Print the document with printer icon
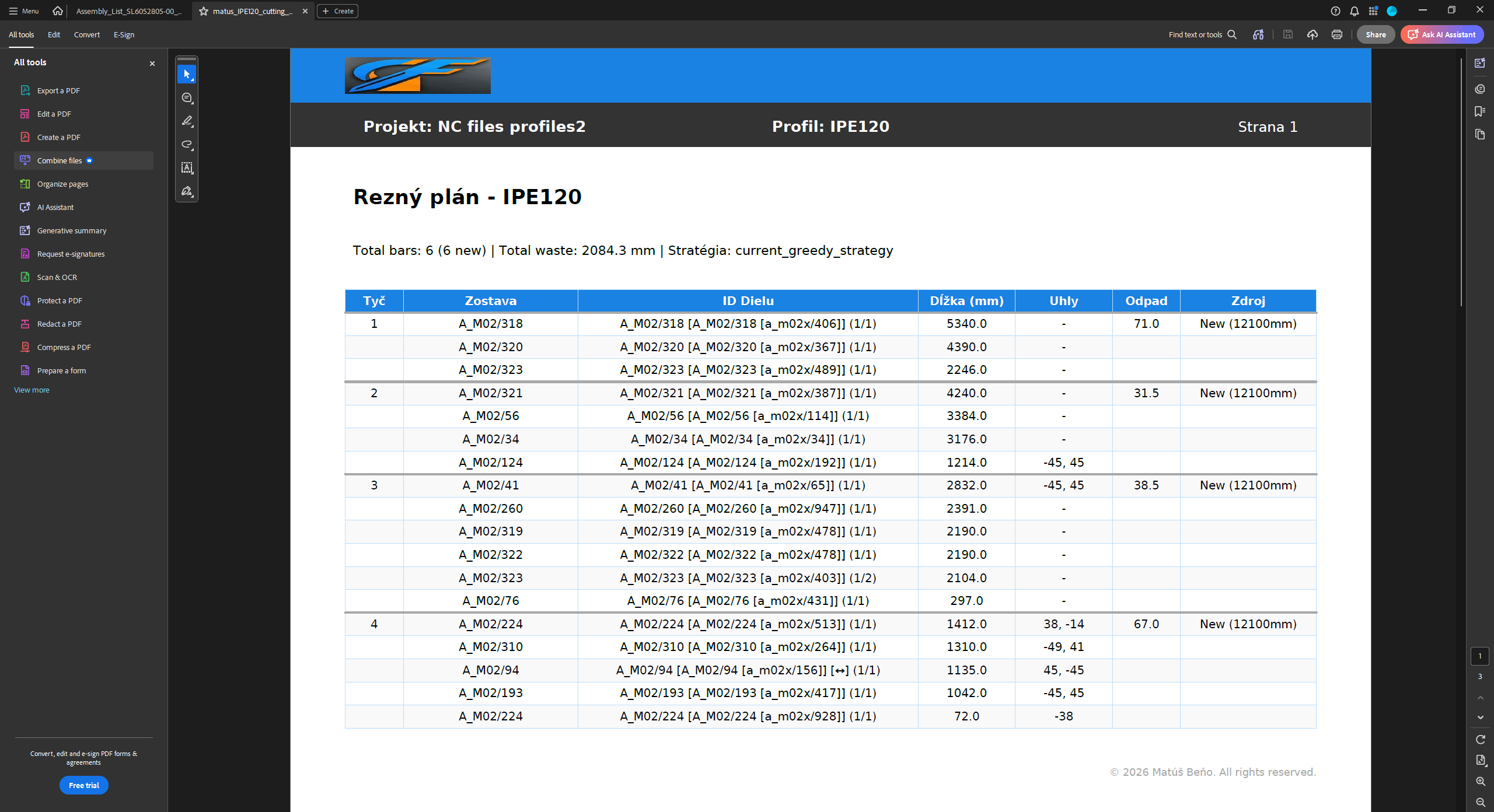 (1337, 34)
